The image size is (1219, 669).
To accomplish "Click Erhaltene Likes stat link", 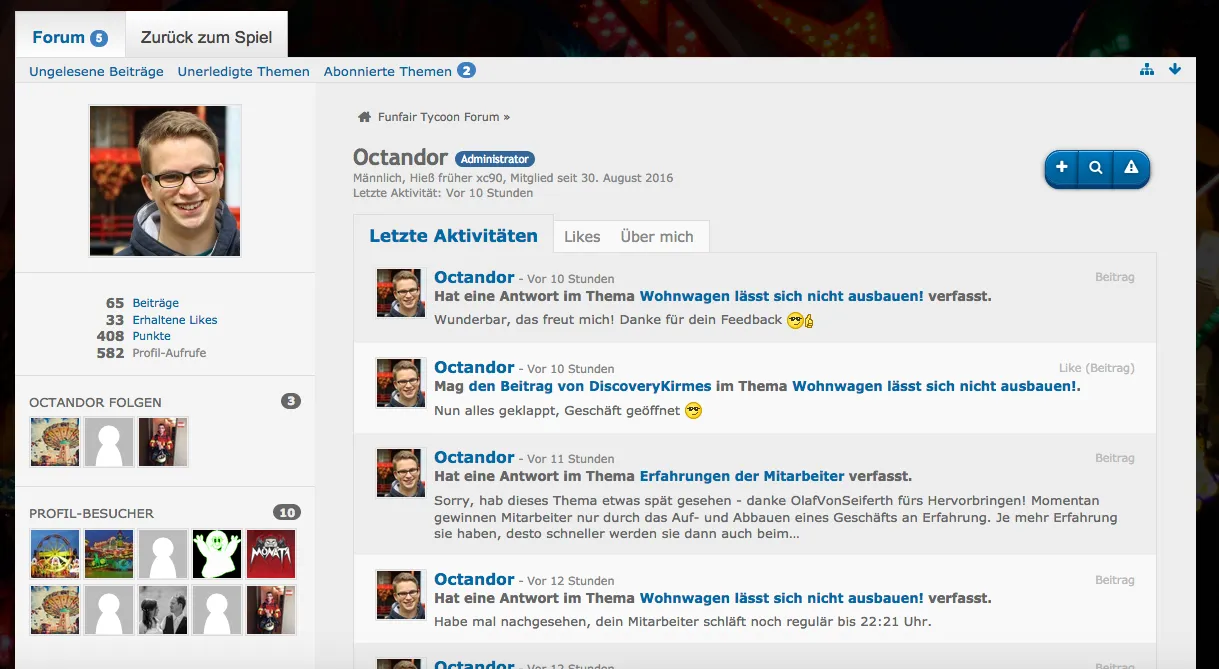I will [175, 320].
